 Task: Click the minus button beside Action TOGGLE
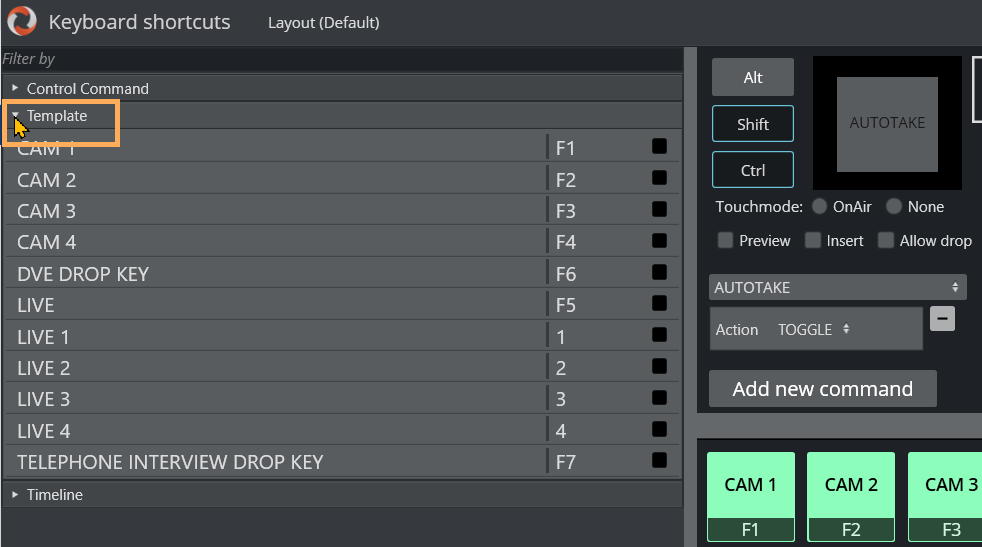pos(942,319)
